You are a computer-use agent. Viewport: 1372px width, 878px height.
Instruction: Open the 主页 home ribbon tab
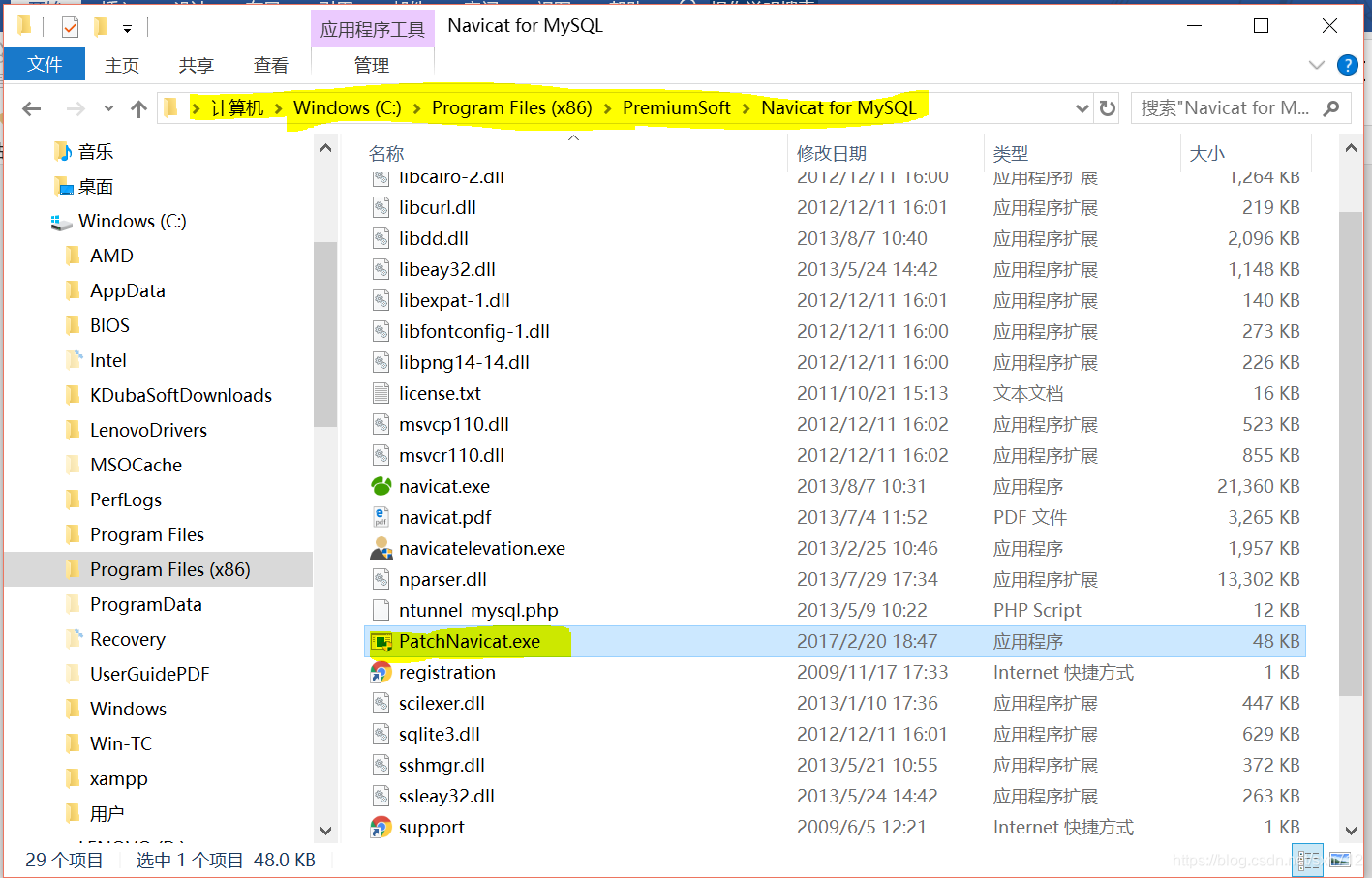click(x=122, y=65)
